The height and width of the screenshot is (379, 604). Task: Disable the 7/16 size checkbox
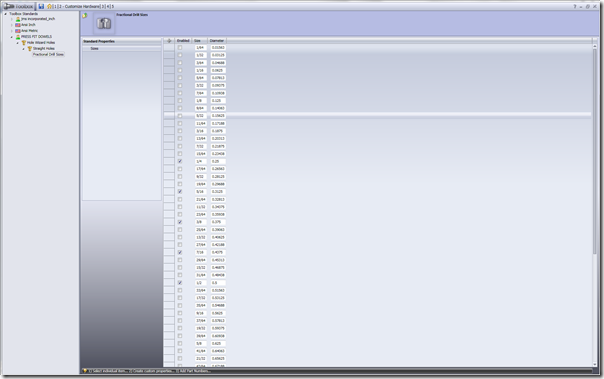pos(180,253)
